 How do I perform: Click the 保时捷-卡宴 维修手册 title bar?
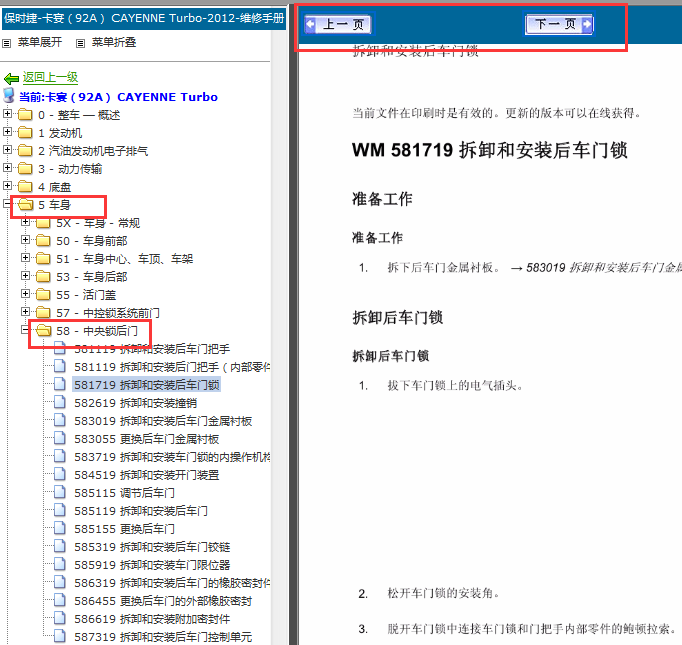144,18
